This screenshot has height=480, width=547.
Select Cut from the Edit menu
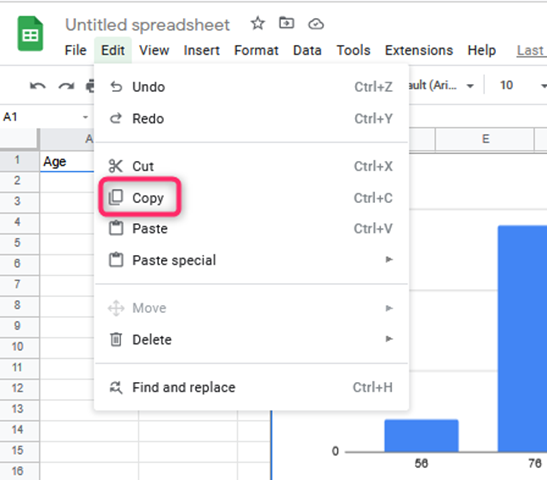click(251, 166)
